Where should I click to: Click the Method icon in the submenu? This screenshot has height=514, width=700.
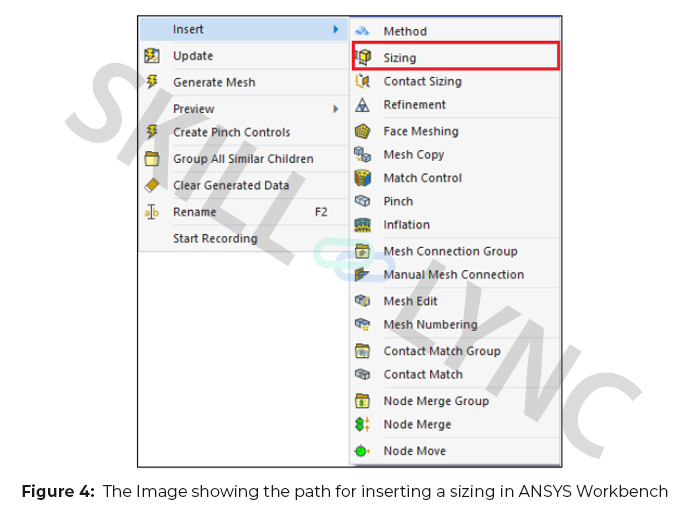click(362, 31)
